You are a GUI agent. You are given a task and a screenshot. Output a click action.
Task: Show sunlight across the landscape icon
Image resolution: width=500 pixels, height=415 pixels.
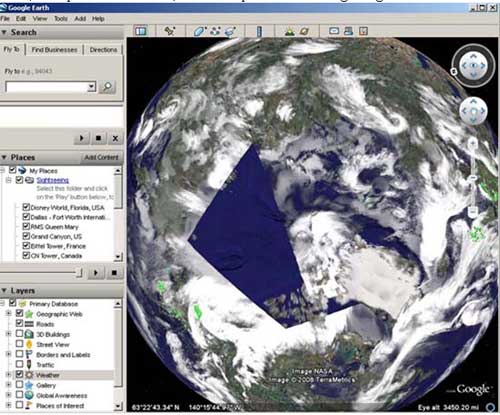[x=290, y=31]
